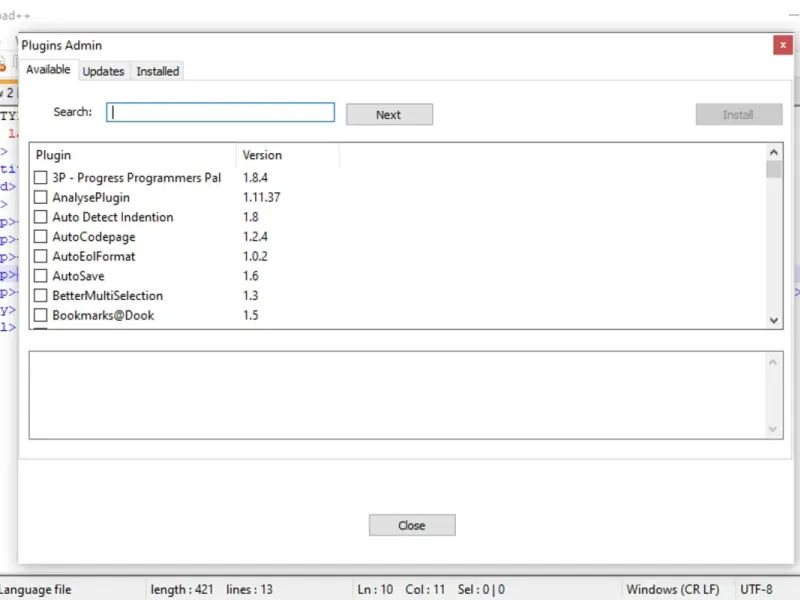
Task: Check the AnalysePlugin checkbox
Action: click(40, 197)
